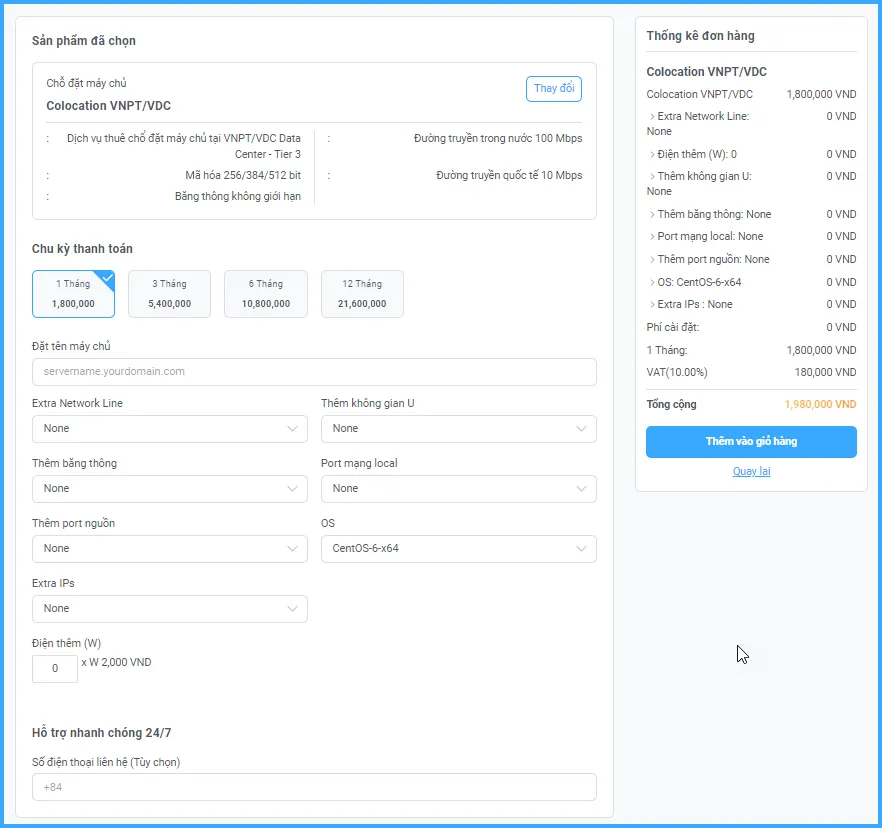Select the 3 Tháng billing cycle
The width and height of the screenshot is (882, 828).
pos(169,294)
